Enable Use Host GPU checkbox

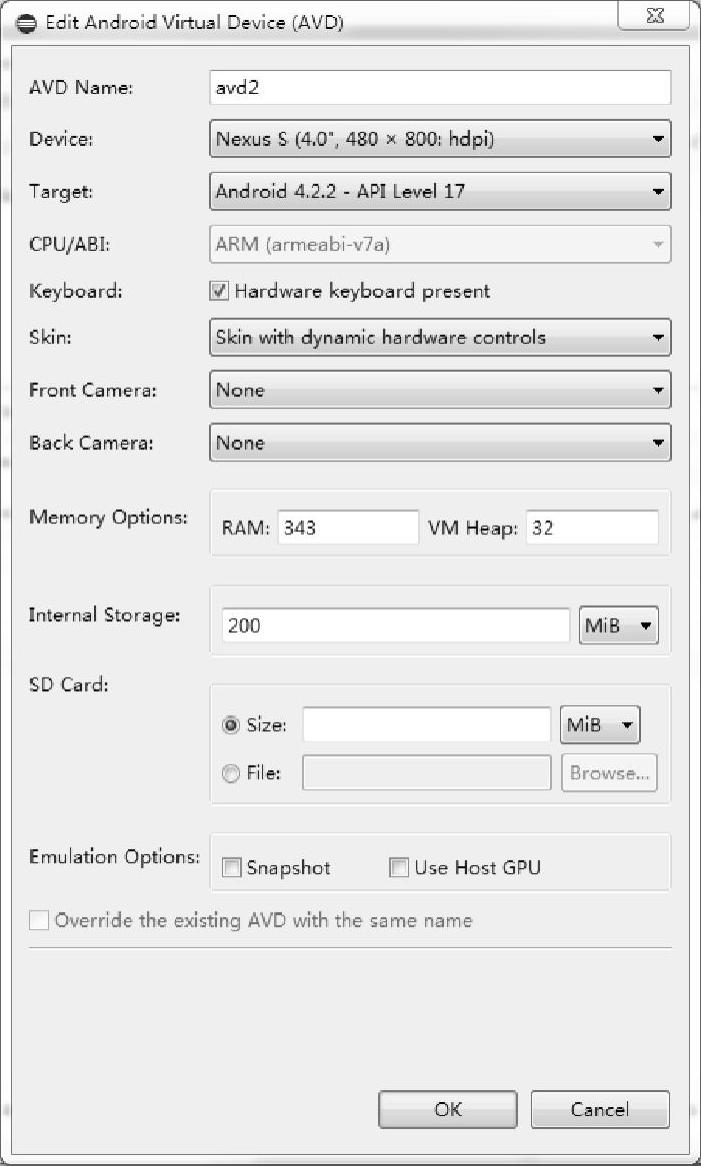pyautogui.click(x=399, y=867)
